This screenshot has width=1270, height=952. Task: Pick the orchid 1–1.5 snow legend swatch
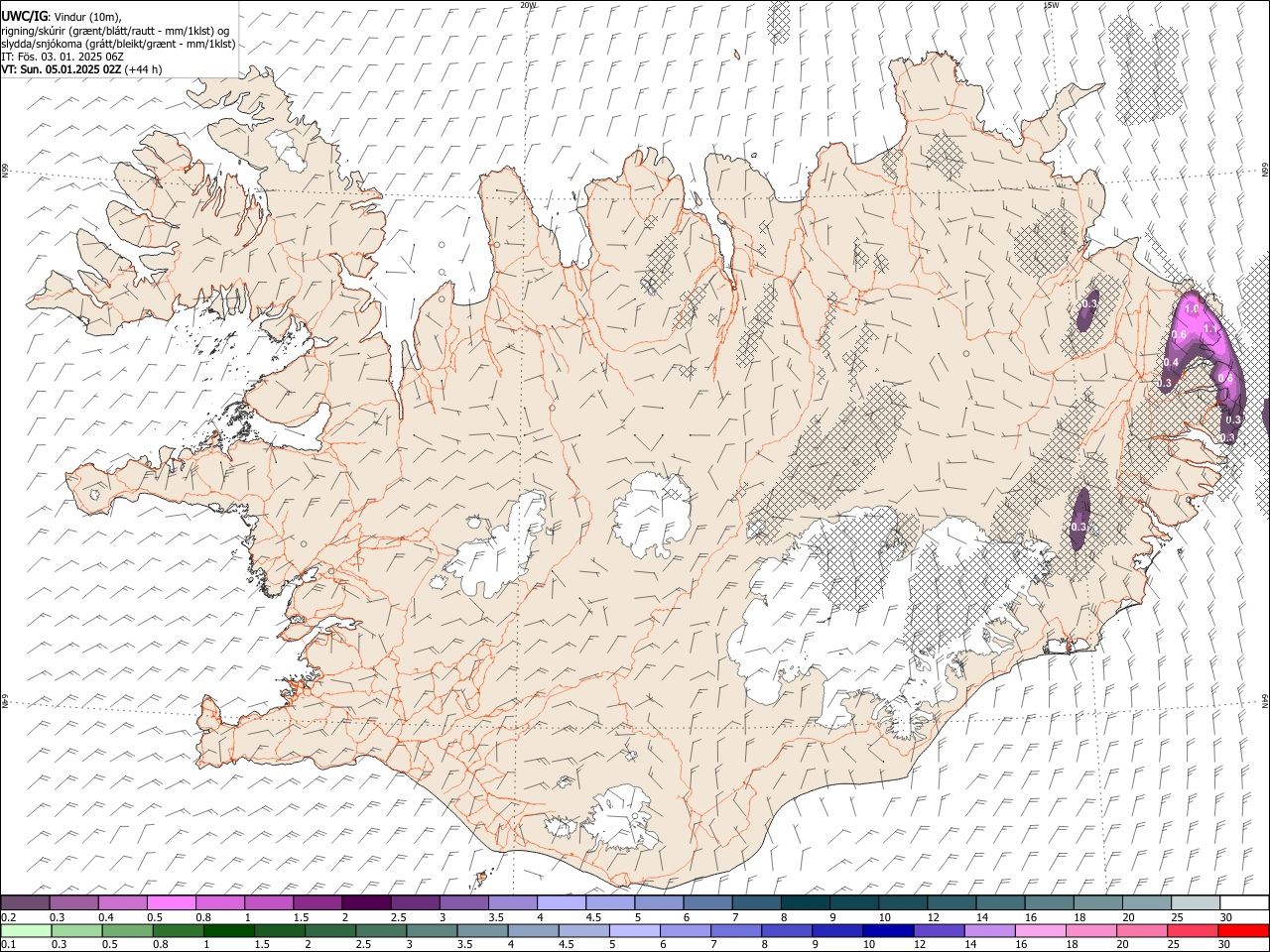pyautogui.click(x=269, y=903)
